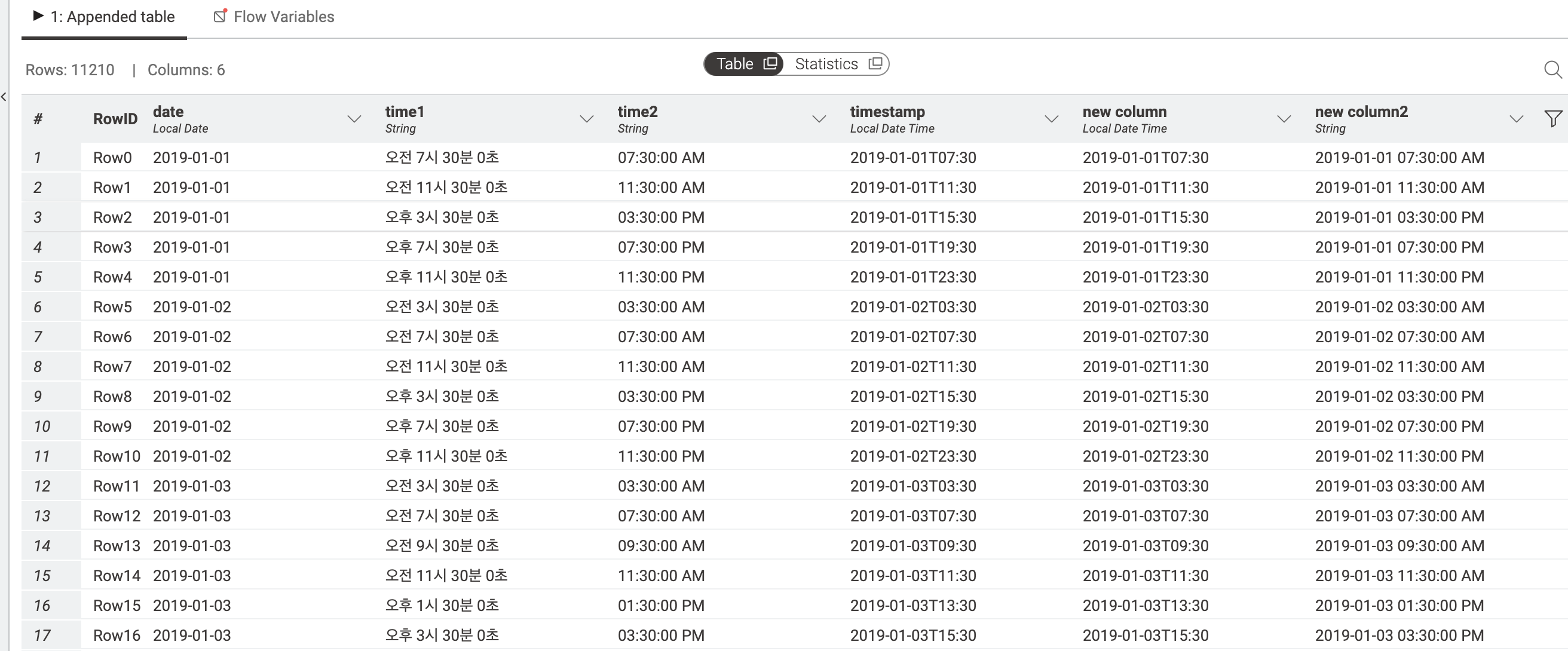
Task: Click Row0 timestamp cell 2019-01-01T07:30
Action: tap(913, 158)
